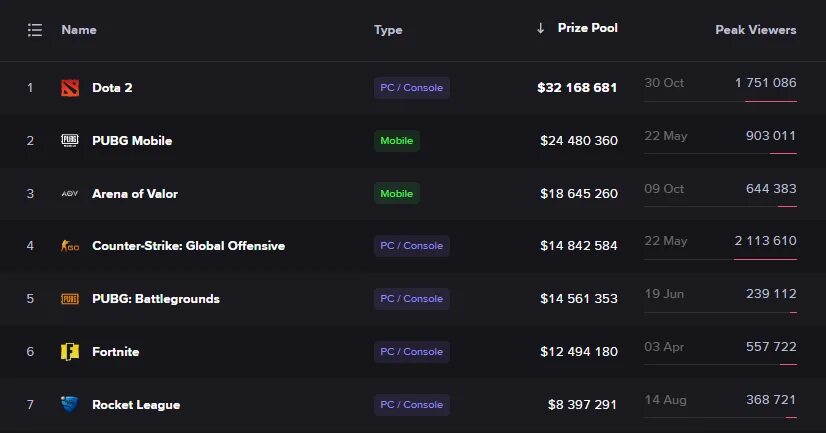Open the Dota 2 game link
This screenshot has width=826, height=433.
click(112, 88)
